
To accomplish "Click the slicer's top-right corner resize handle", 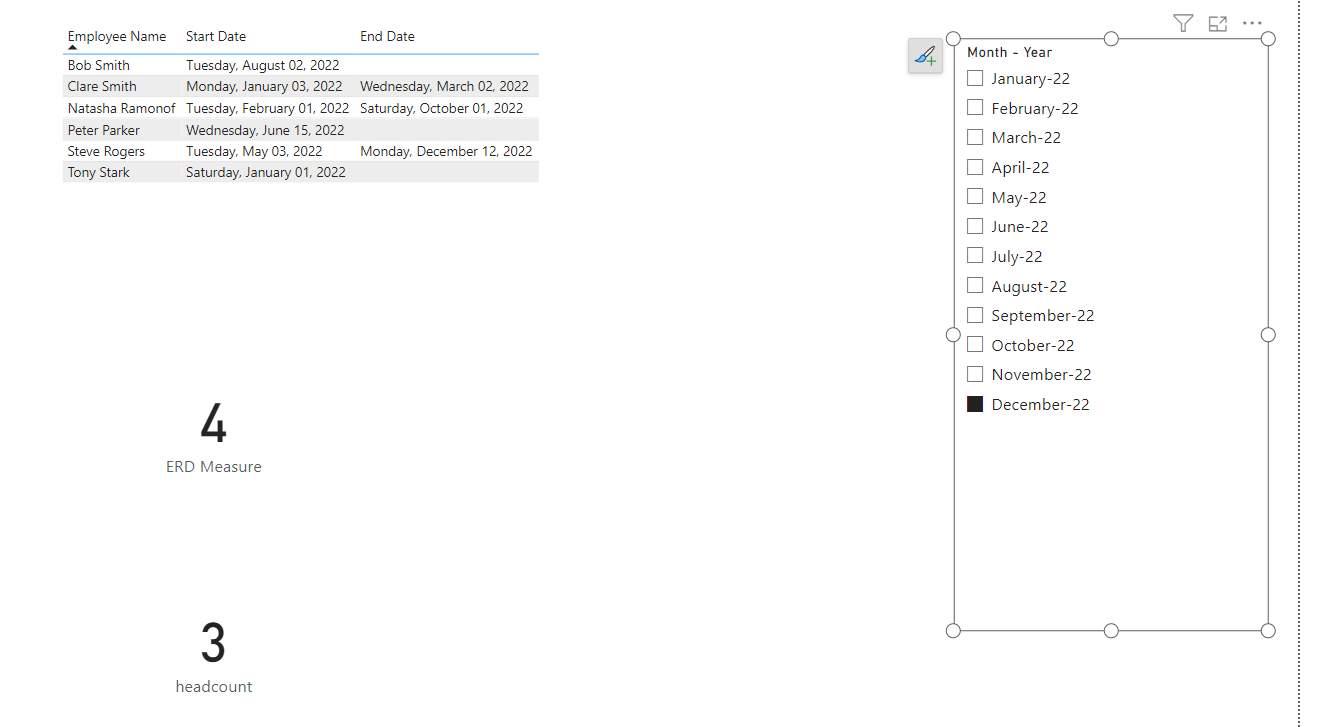I will point(1268,38).
